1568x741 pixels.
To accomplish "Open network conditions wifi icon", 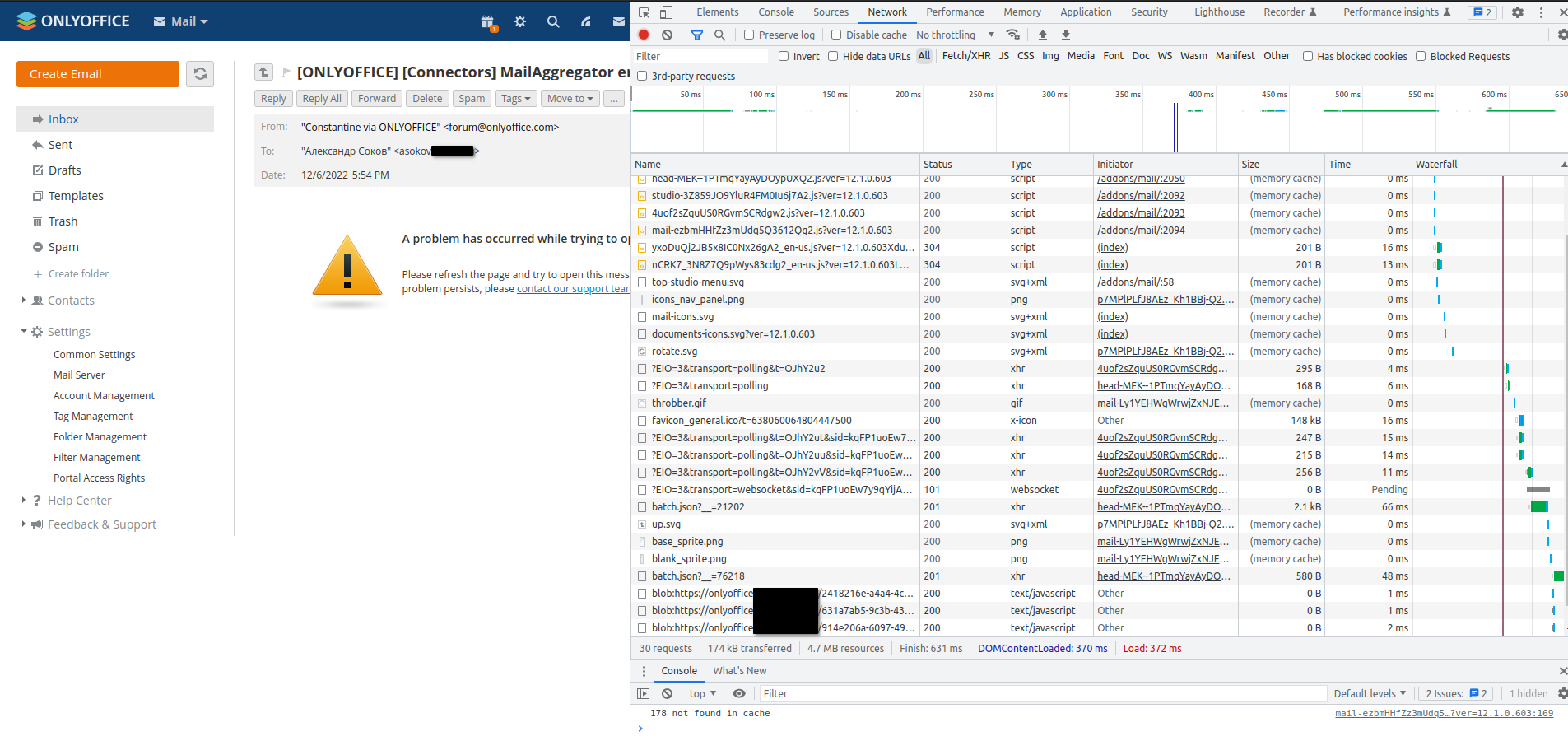I will coord(1013,35).
